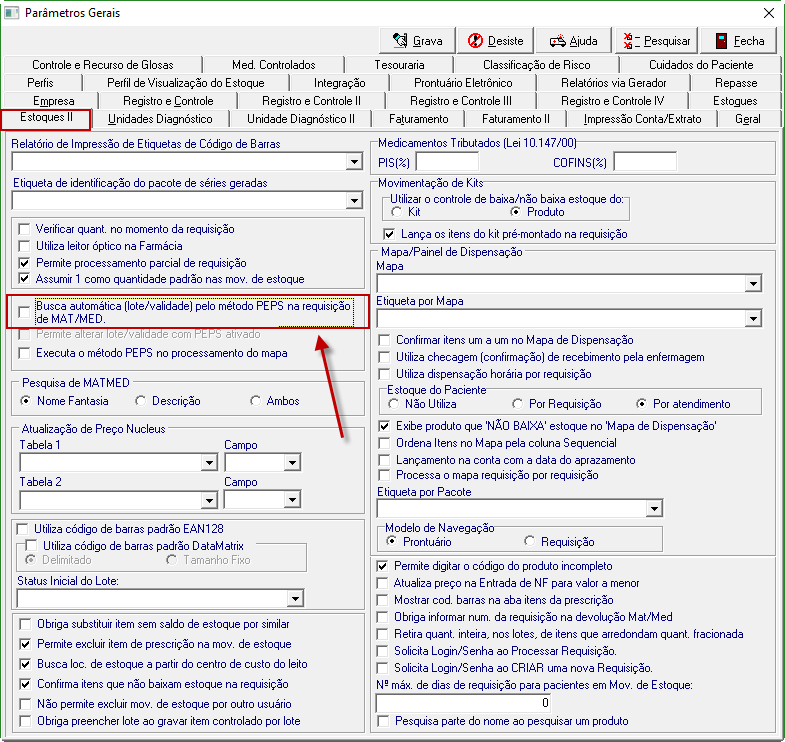
Task: Enable Verificar quant. no momento da requisição
Action: pos(24,229)
